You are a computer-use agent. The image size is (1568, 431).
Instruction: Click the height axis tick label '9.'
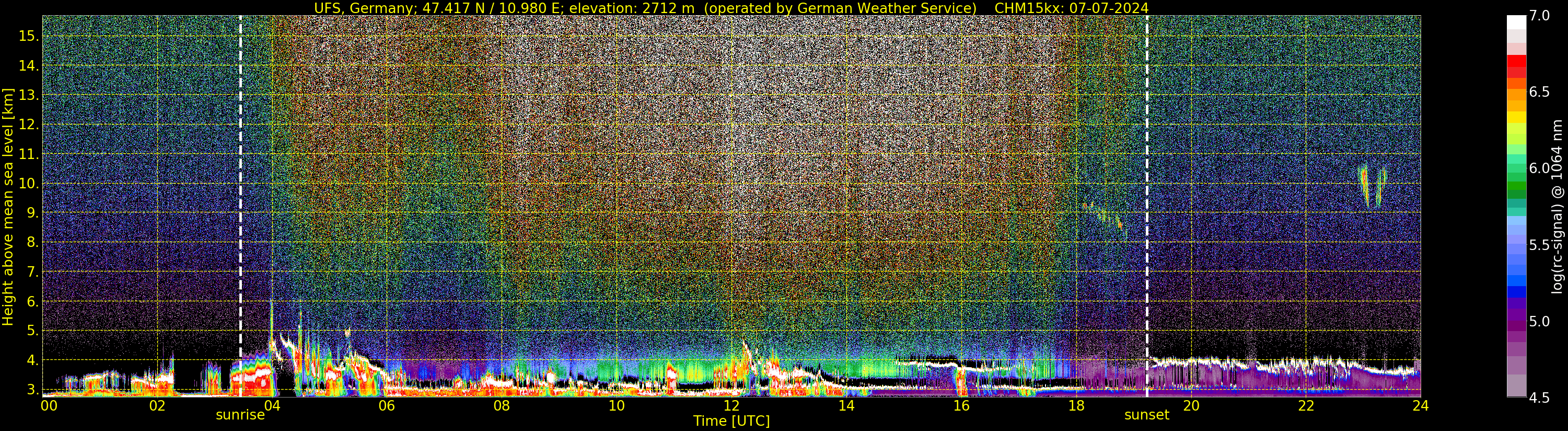click(x=33, y=213)
